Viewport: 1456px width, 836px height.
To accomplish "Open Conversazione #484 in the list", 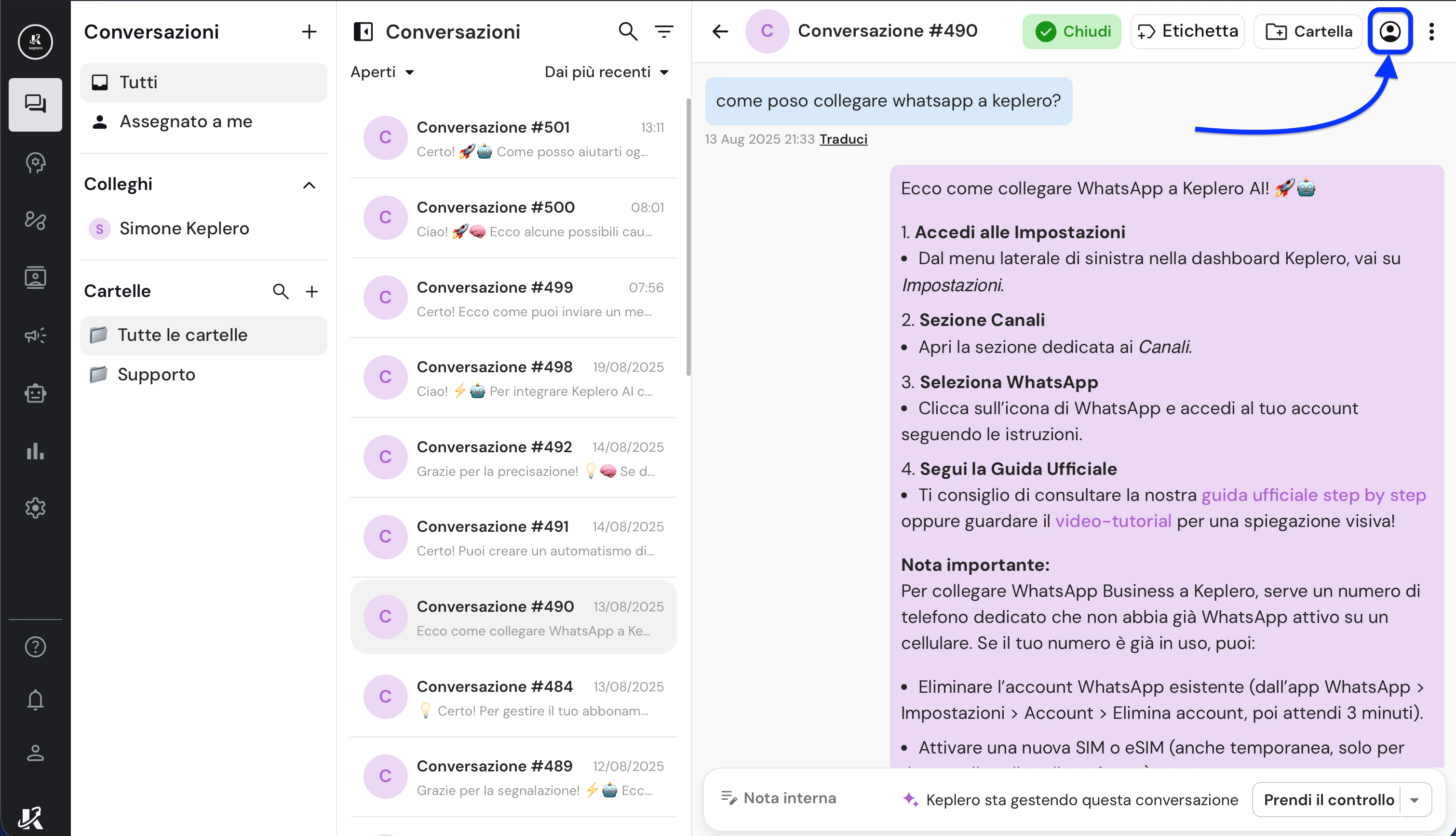I will [x=513, y=697].
